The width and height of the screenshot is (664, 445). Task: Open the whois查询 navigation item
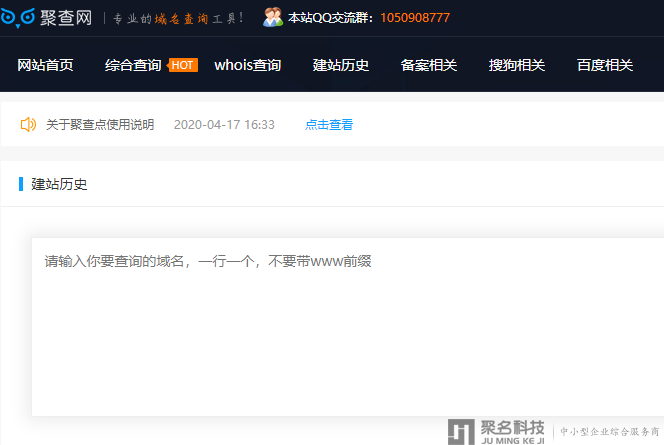click(247, 65)
